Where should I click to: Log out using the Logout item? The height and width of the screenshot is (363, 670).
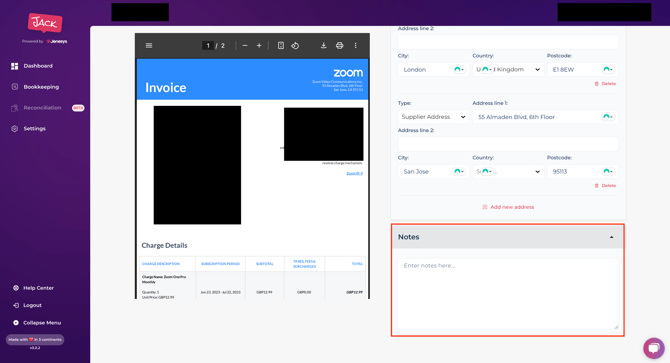pos(32,305)
